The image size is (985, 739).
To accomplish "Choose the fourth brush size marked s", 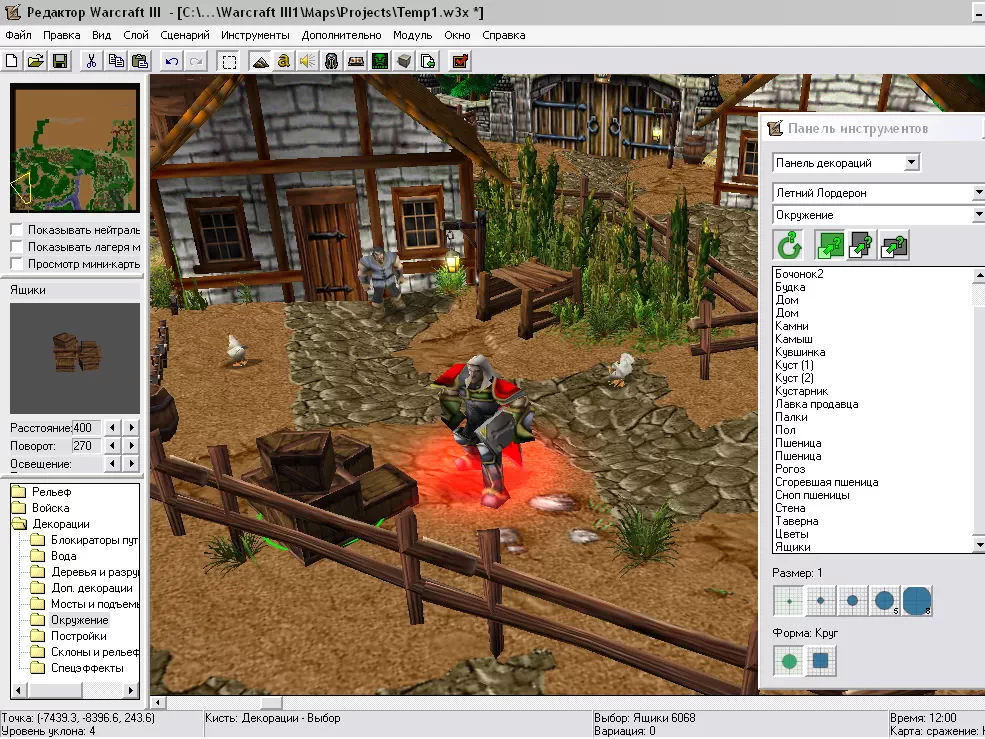I will tap(884, 601).
